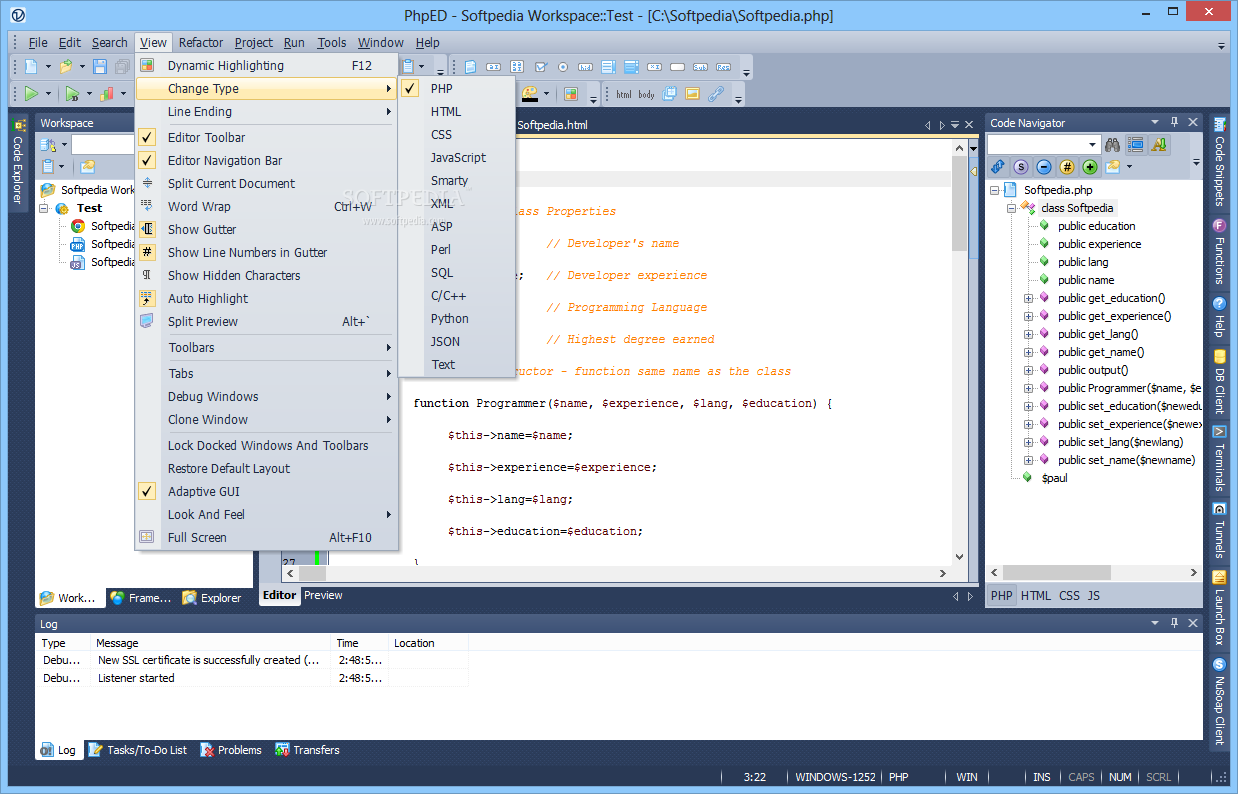Switch to the Problems tab in Log panel
This screenshot has width=1238, height=794.
(231, 750)
